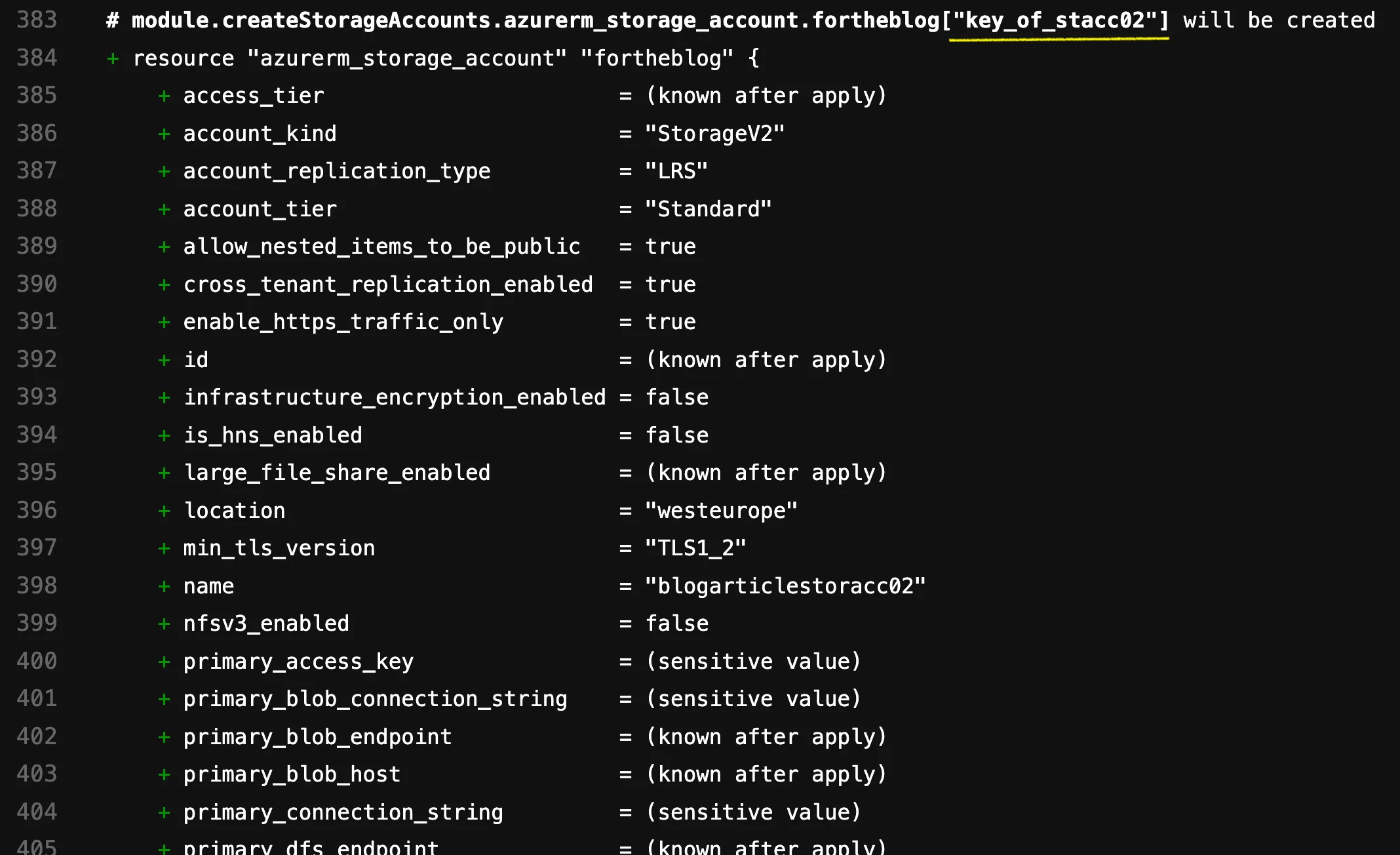The image size is (1400, 855).
Task: Click the plus sign beside access_tier
Action: point(164,96)
